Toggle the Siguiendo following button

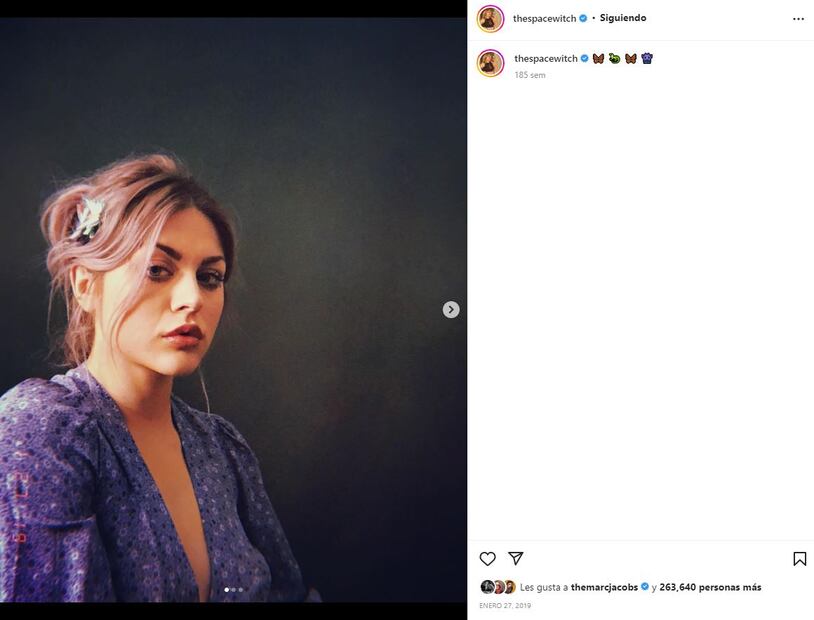(x=623, y=18)
